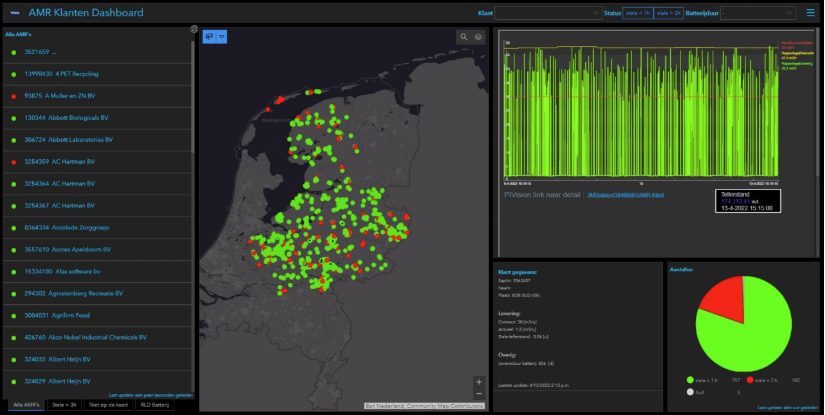Screen dimensions: 825x415
Task: Select 306724 Abbott Laboratories BV
Action: (97, 140)
